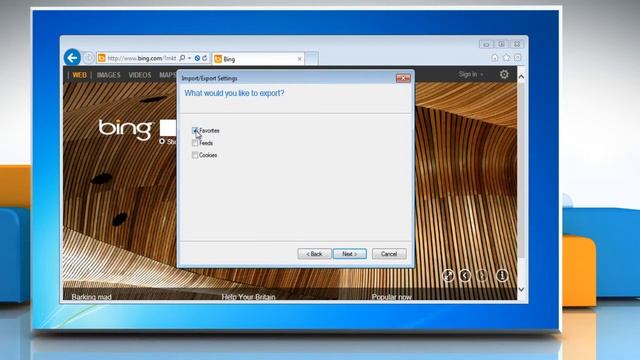
Task: Check the Cookies checkbox
Action: pos(195,155)
